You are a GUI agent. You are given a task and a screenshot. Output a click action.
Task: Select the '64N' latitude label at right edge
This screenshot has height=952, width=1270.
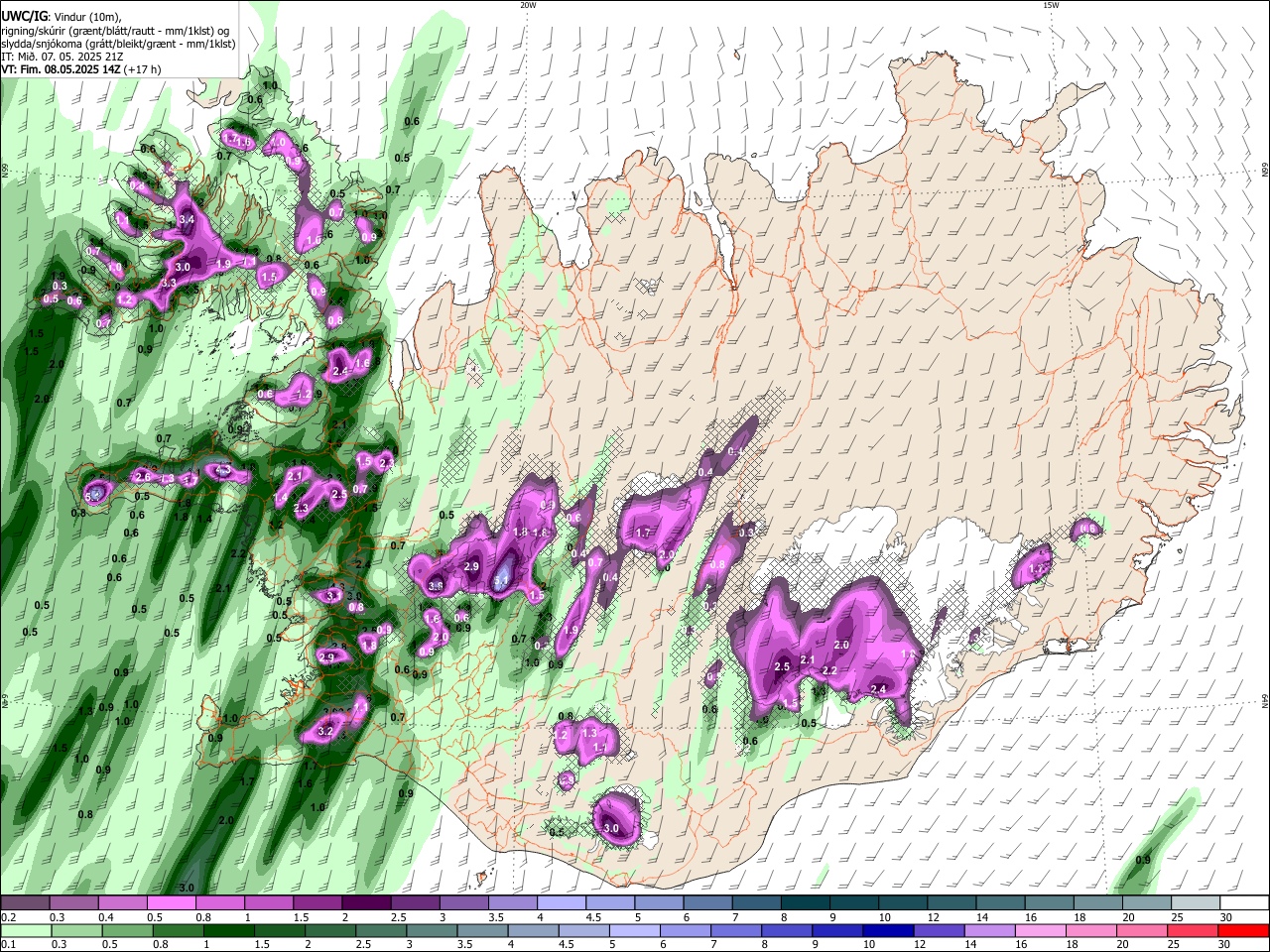tap(1265, 700)
